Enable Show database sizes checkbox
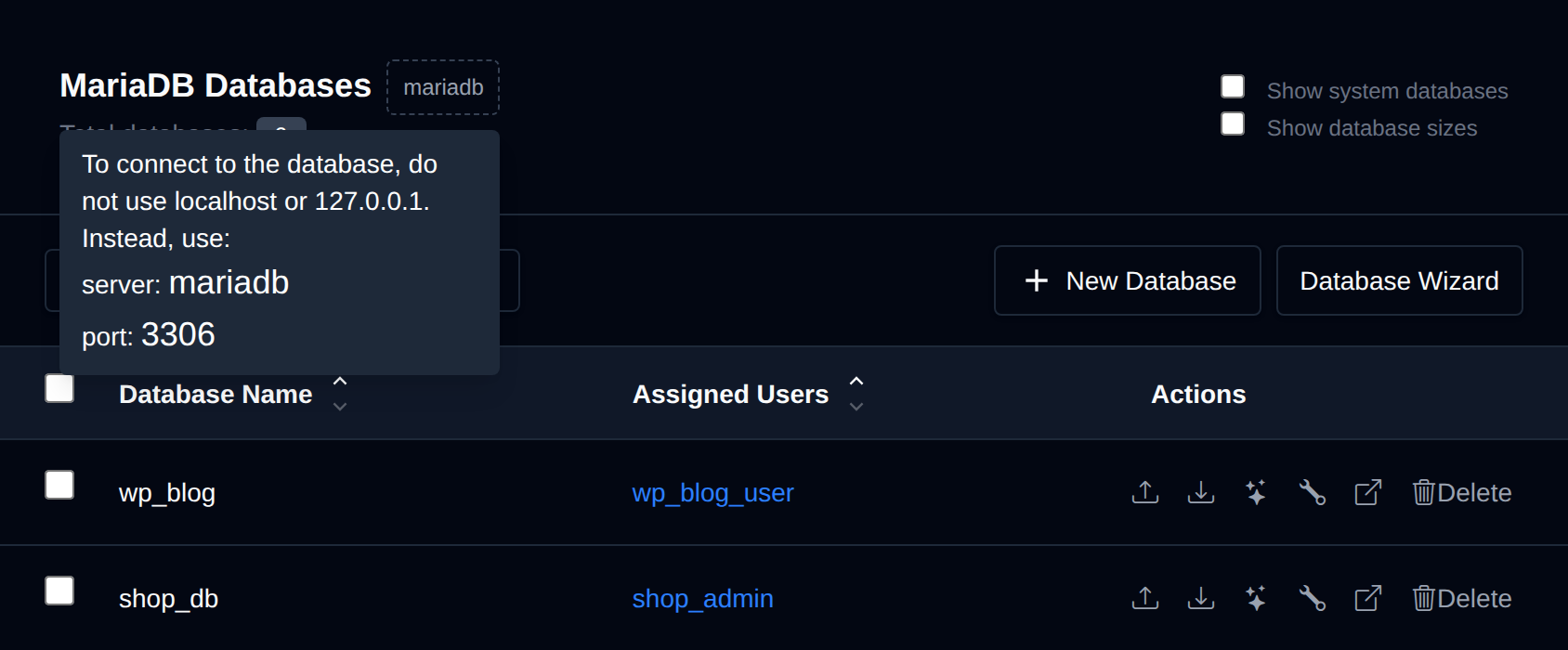The width and height of the screenshot is (1568, 650). (1233, 123)
